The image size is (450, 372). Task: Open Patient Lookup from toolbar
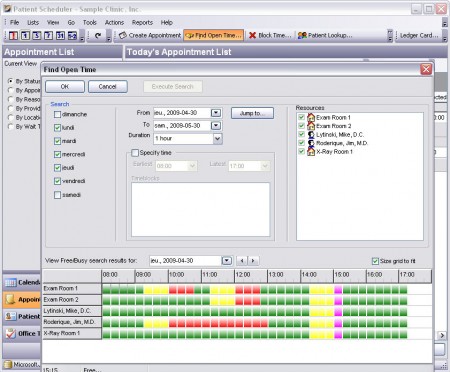325,35
